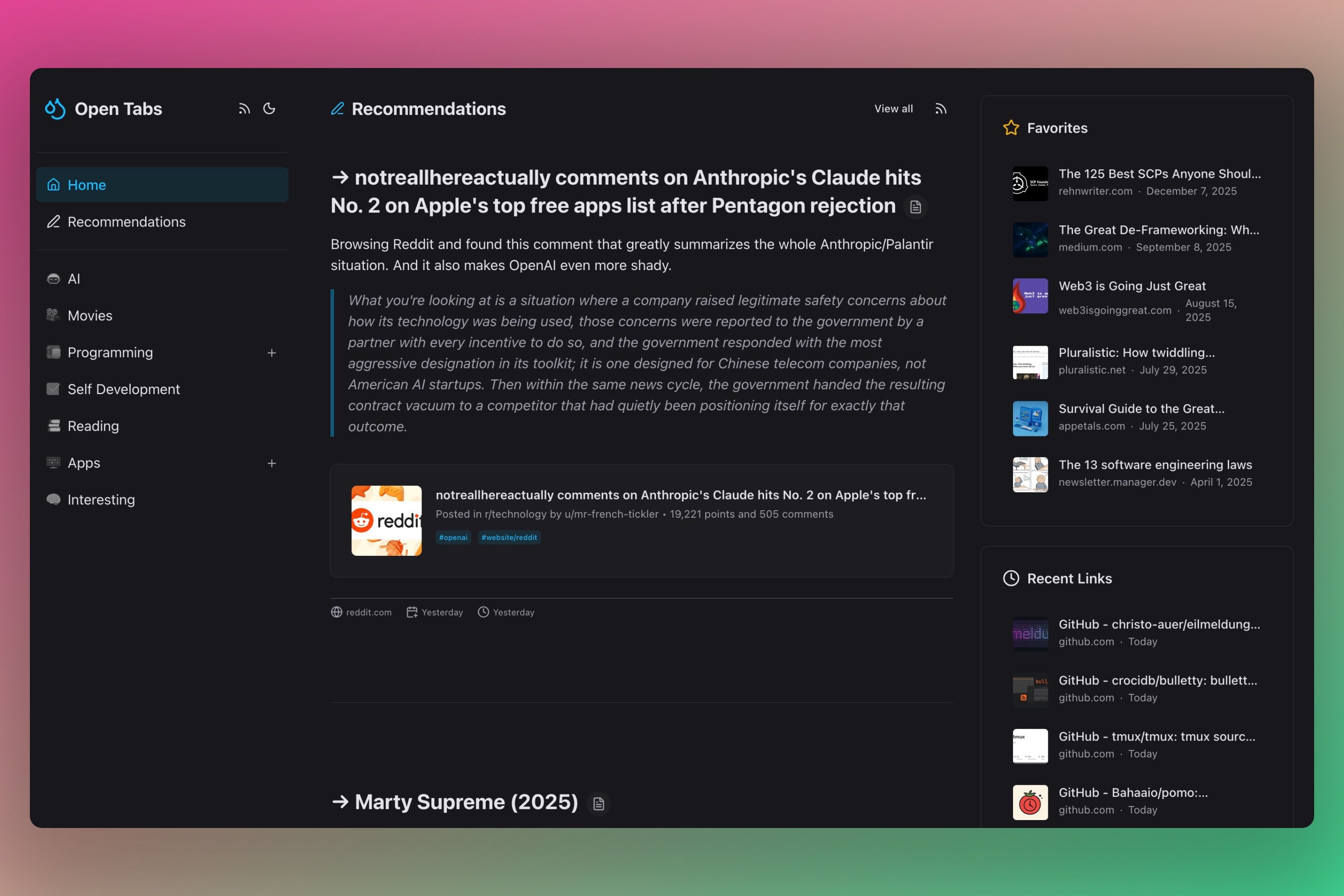Toggle dark mode with the moon icon
The image size is (1344, 896).
[x=269, y=109]
